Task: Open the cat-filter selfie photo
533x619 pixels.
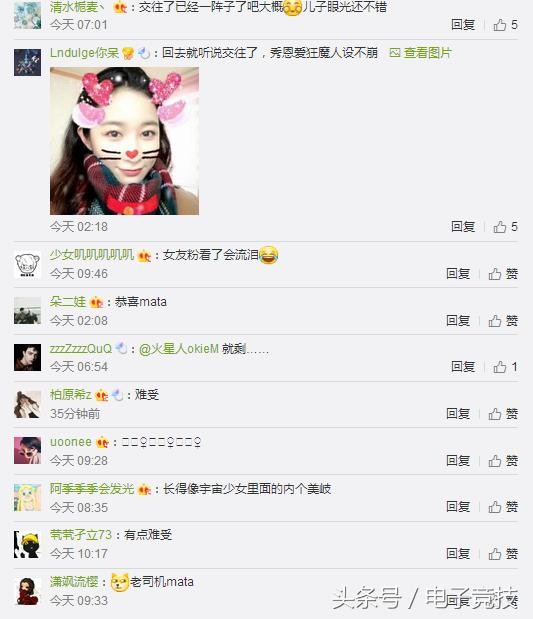Action: (124, 141)
